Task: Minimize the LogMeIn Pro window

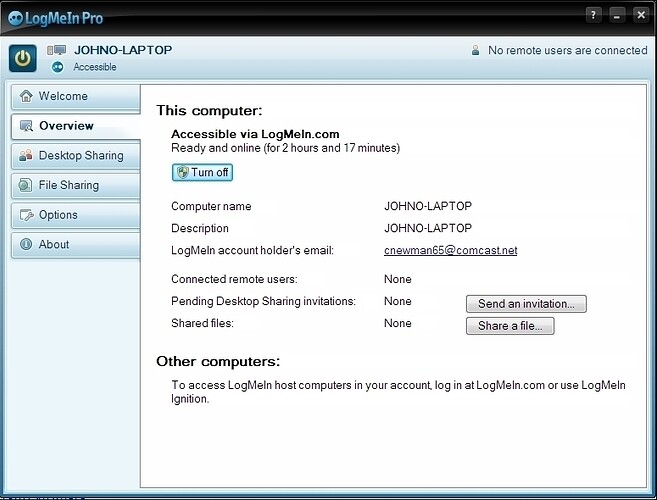Action: point(617,16)
